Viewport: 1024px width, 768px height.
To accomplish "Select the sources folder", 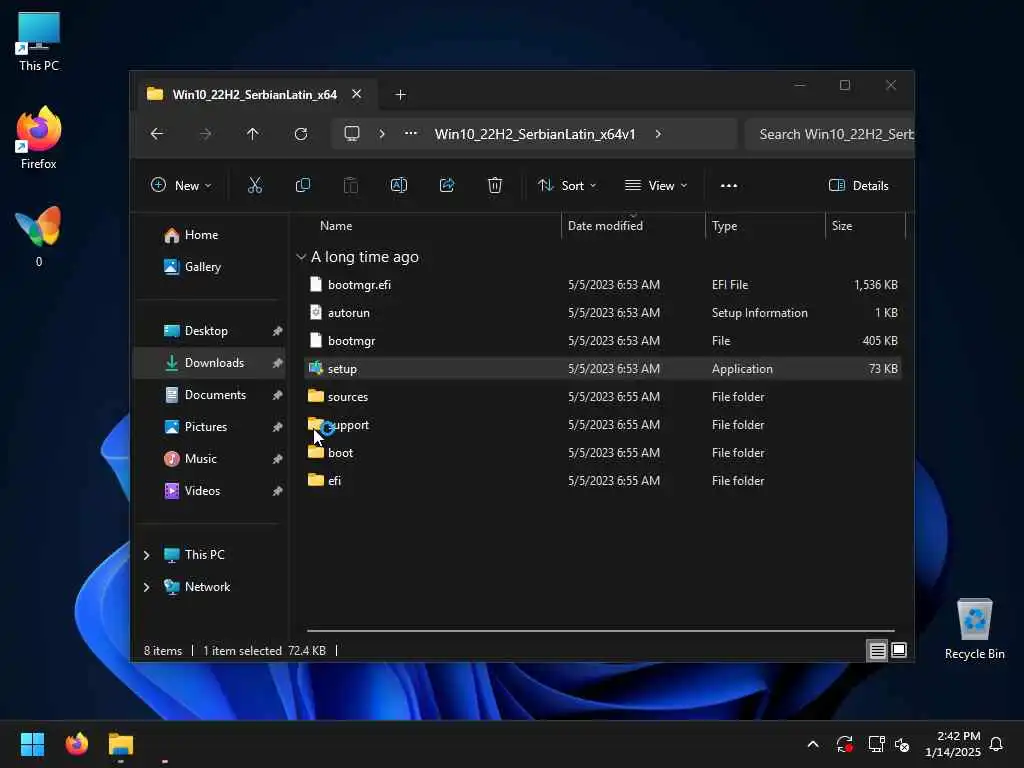I will (x=603, y=397).
